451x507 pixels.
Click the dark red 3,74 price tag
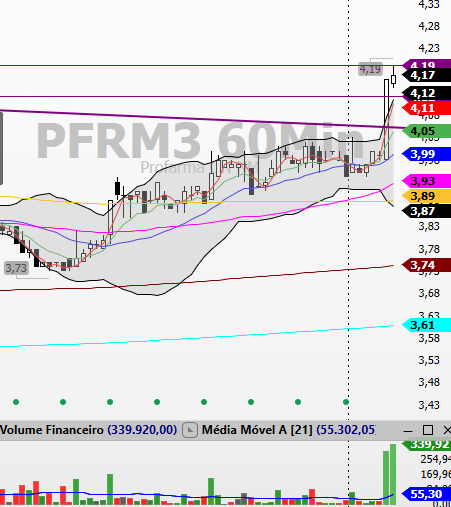(427, 265)
